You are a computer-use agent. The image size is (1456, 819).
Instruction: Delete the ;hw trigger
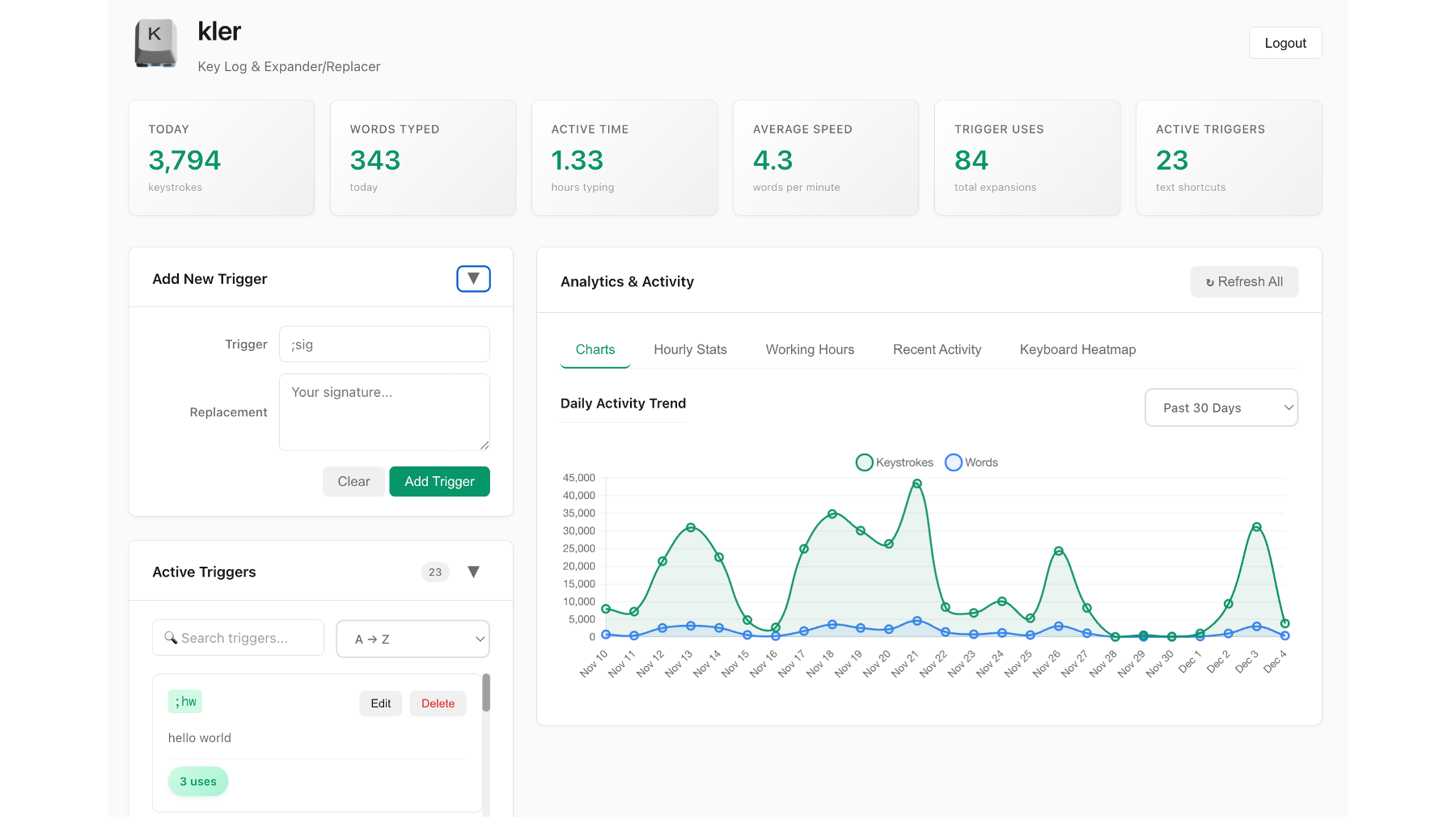click(x=438, y=703)
